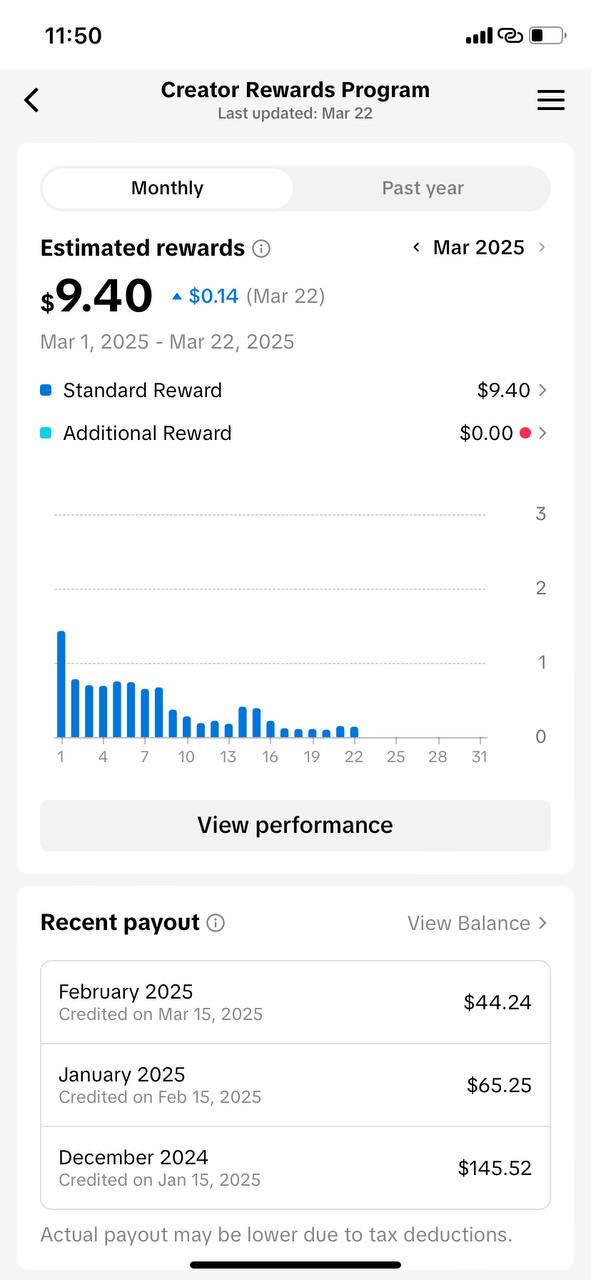
Task: Open View Balance link
Action: click(477, 923)
